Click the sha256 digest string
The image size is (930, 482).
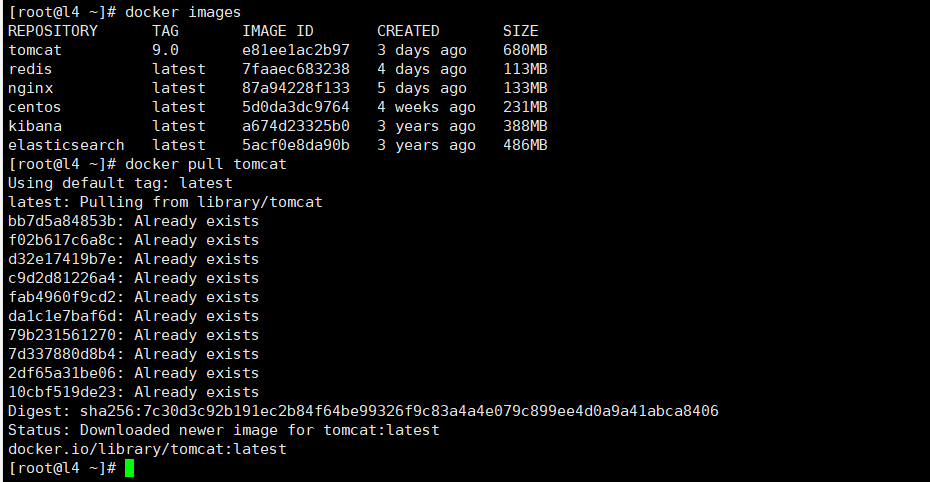(399, 411)
